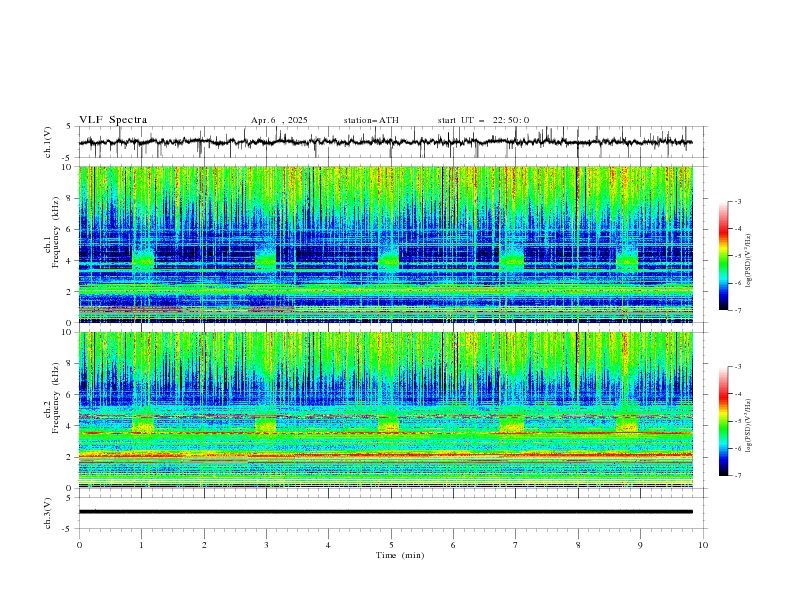Viewport: 792px width, 612px height.
Task: Click the upper colorbar '-7' tick label
Action: pos(738,310)
